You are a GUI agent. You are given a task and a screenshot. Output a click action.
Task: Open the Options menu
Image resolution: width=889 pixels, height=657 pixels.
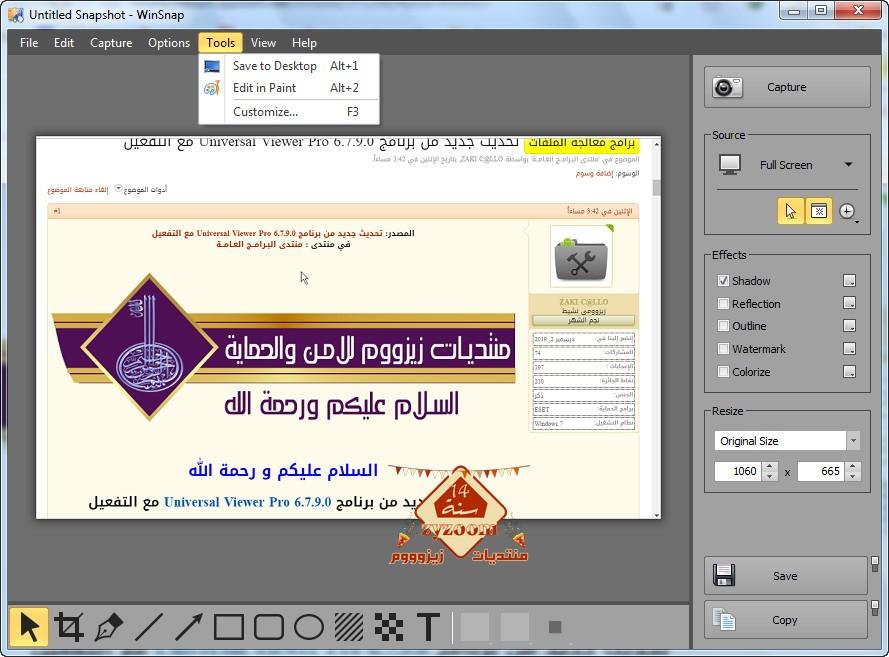coord(169,43)
